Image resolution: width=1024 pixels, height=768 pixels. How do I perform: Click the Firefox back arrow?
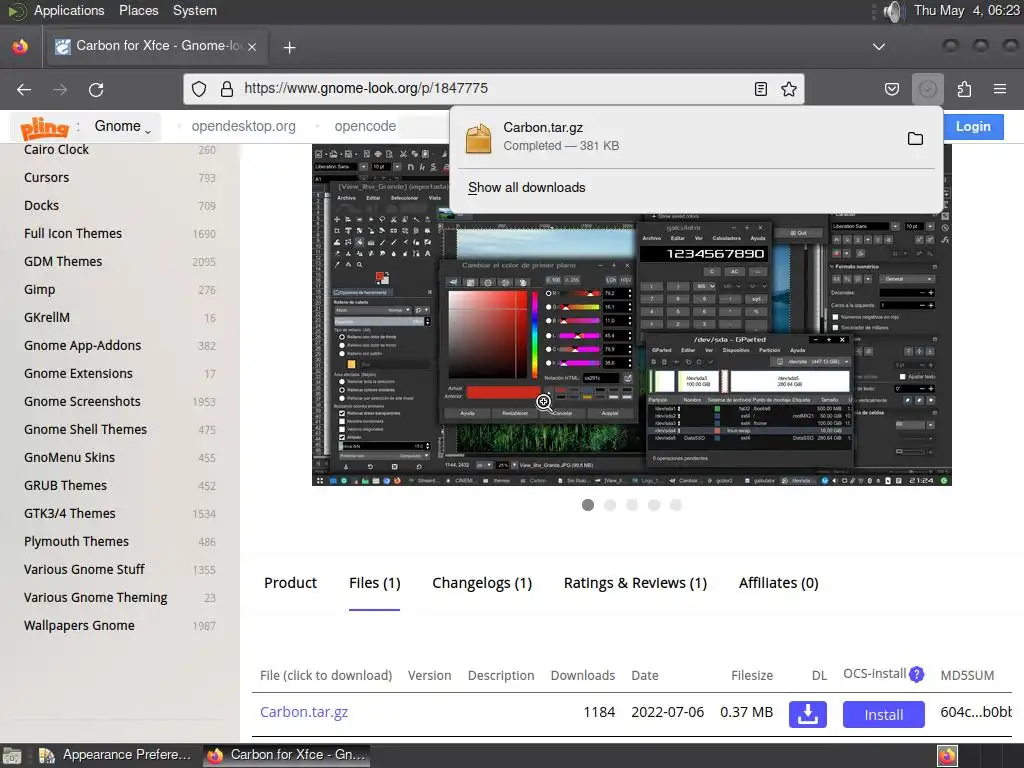click(24, 89)
